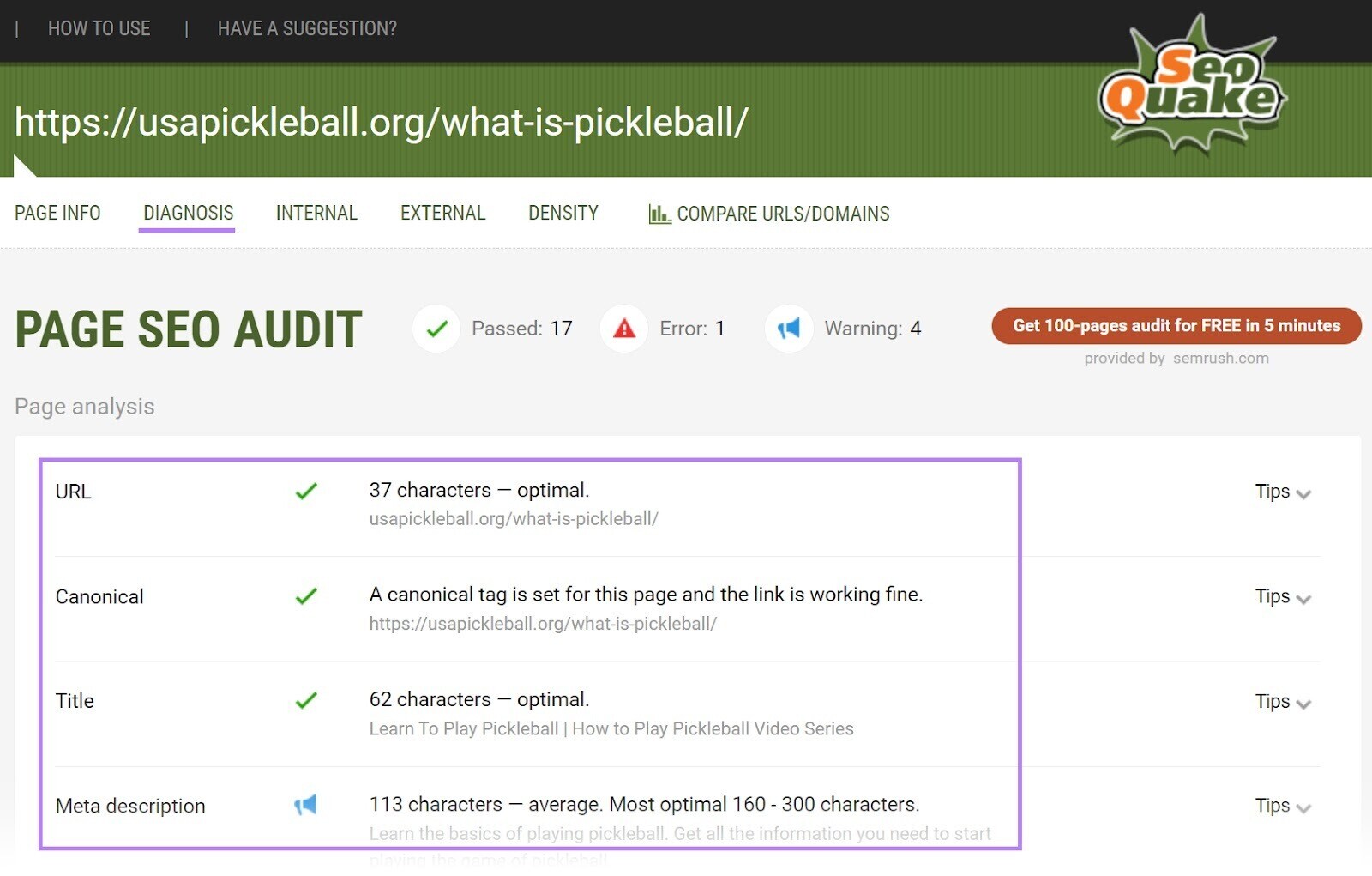Click the usapickleball.org page URL heading

382,123
